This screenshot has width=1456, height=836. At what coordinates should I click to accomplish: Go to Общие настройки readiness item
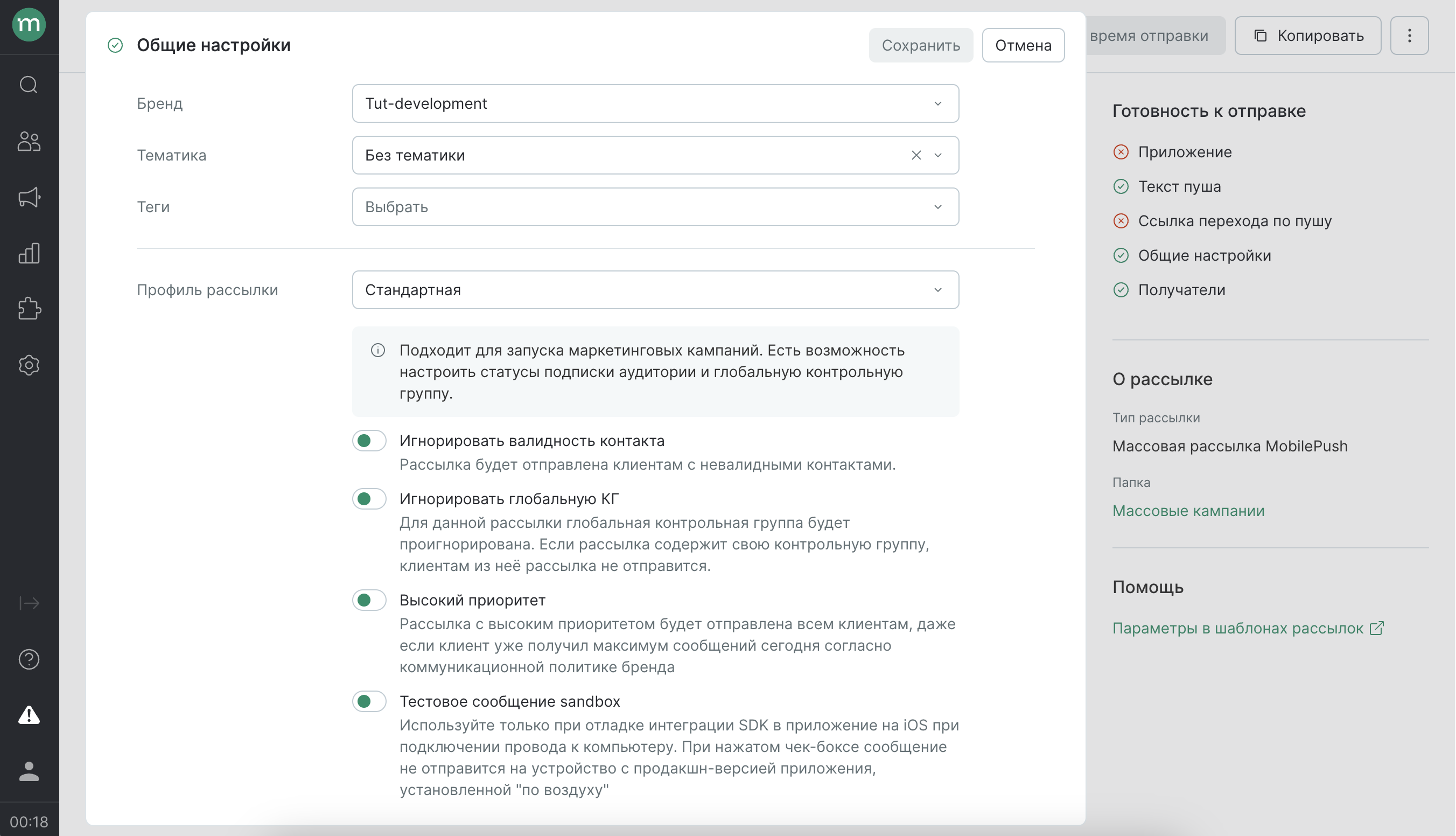[x=1204, y=255]
